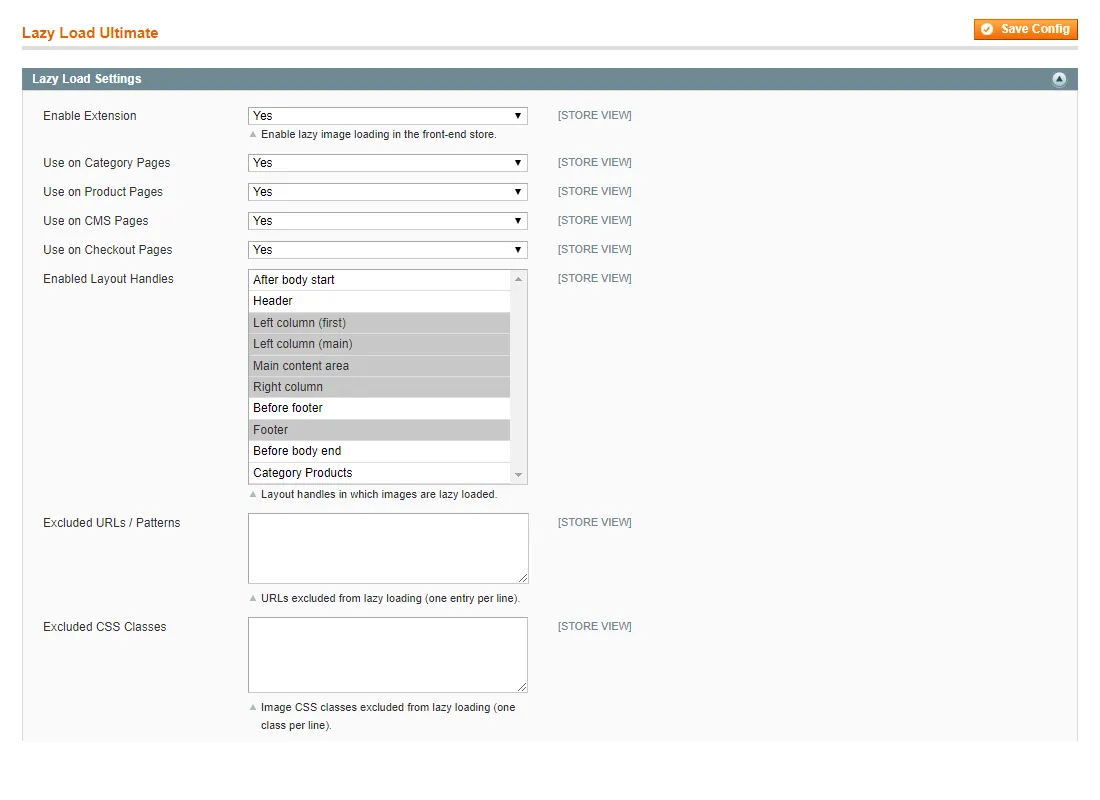This screenshot has height=800, width=1100.
Task: Open the Use on Checkout Pages dropdown
Action: pos(387,250)
